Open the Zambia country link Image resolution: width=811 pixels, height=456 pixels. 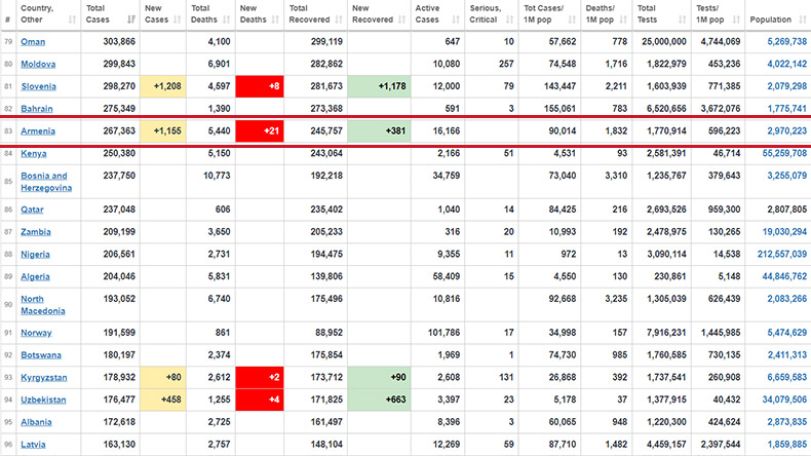pos(36,232)
